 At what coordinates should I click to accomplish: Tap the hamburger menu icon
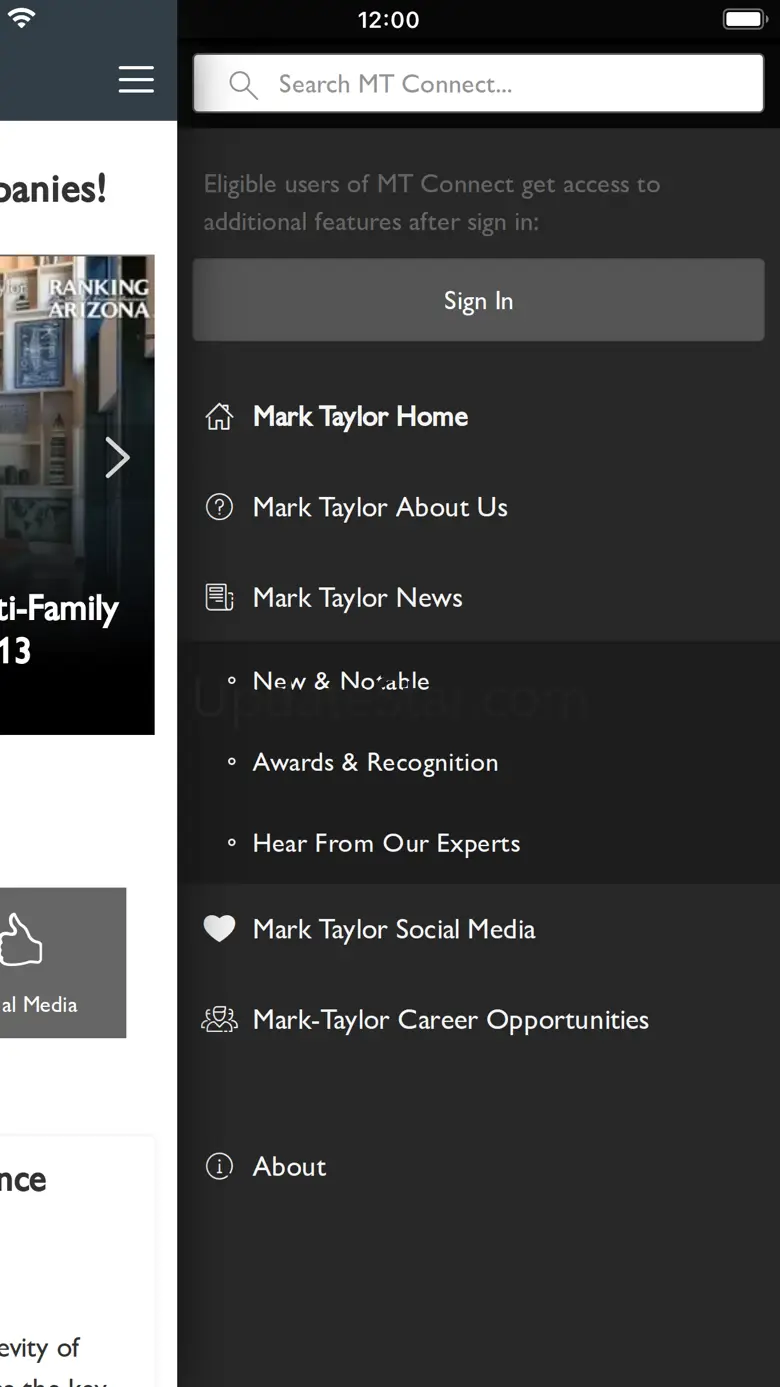click(136, 79)
